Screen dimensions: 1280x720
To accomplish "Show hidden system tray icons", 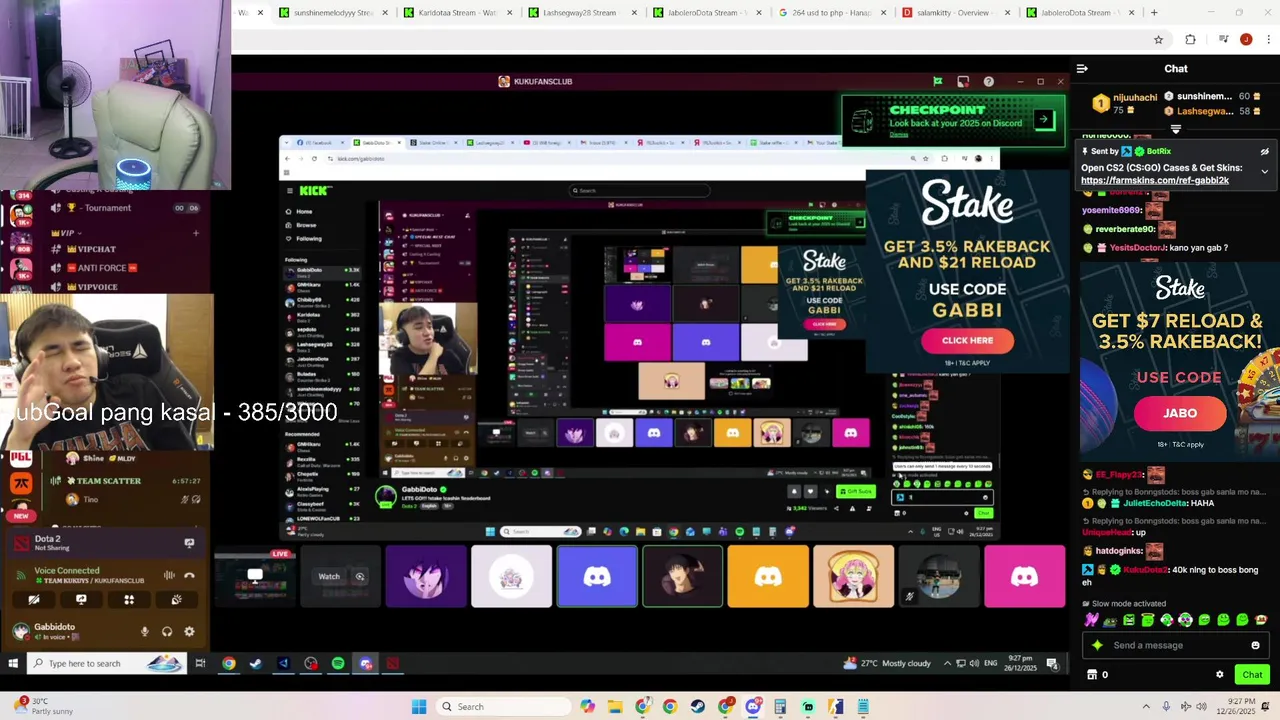I will pyautogui.click(x=1146, y=707).
